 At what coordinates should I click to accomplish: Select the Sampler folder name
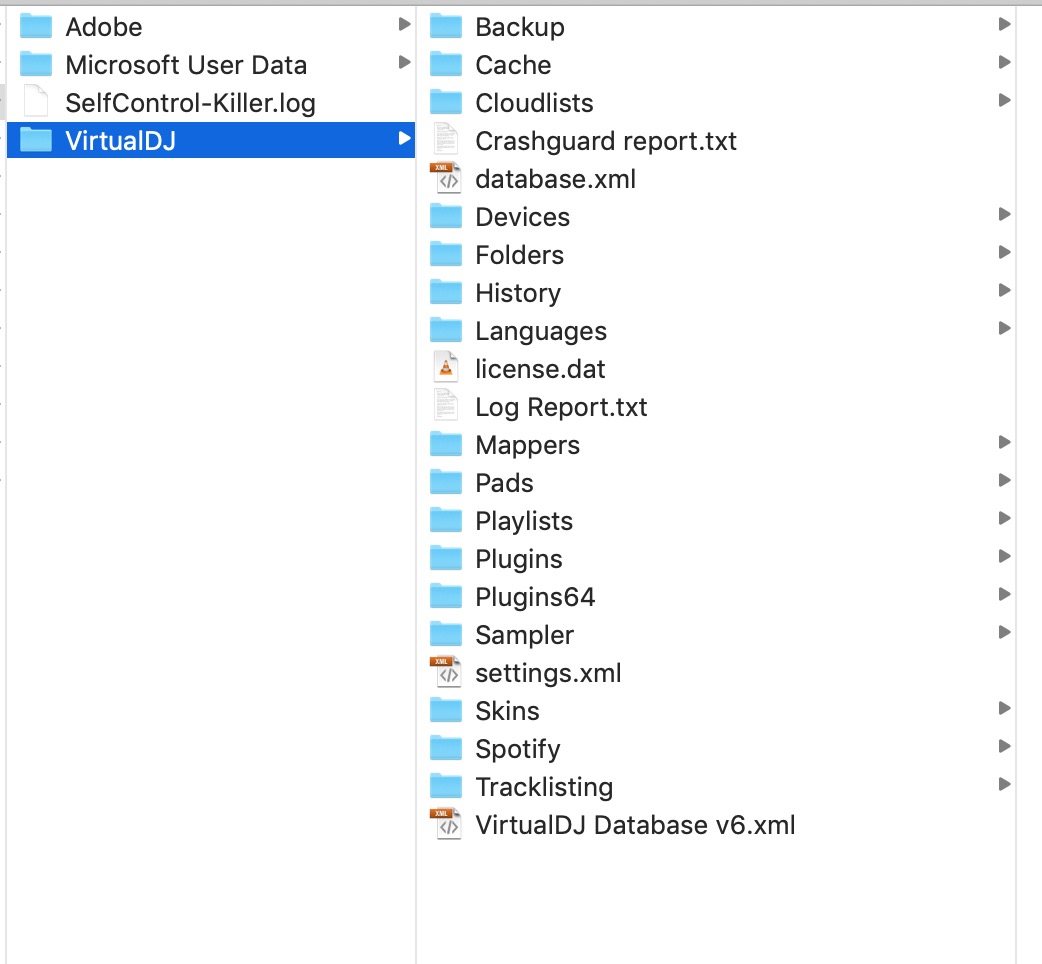pyautogui.click(x=524, y=635)
